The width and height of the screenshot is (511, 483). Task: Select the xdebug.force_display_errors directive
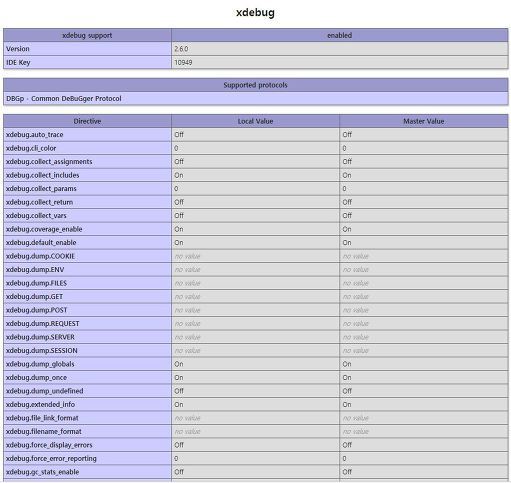point(49,445)
